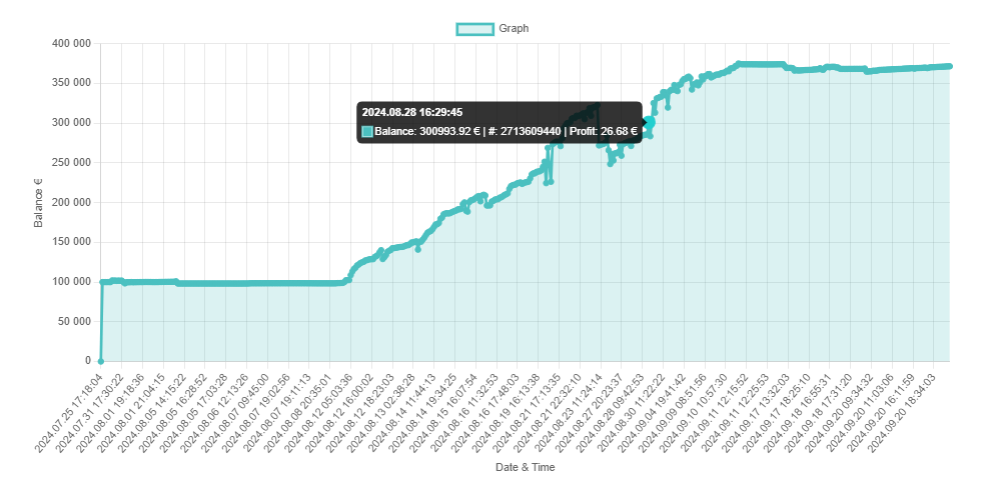985x493 pixels.
Task: Click the Balance € axis title
Action: point(39,203)
